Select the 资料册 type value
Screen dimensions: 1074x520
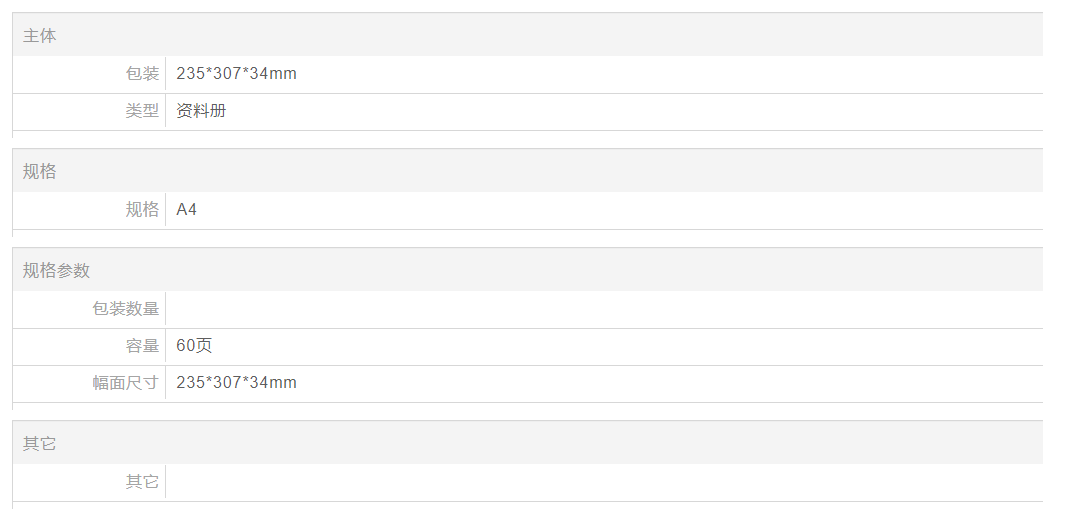201,111
